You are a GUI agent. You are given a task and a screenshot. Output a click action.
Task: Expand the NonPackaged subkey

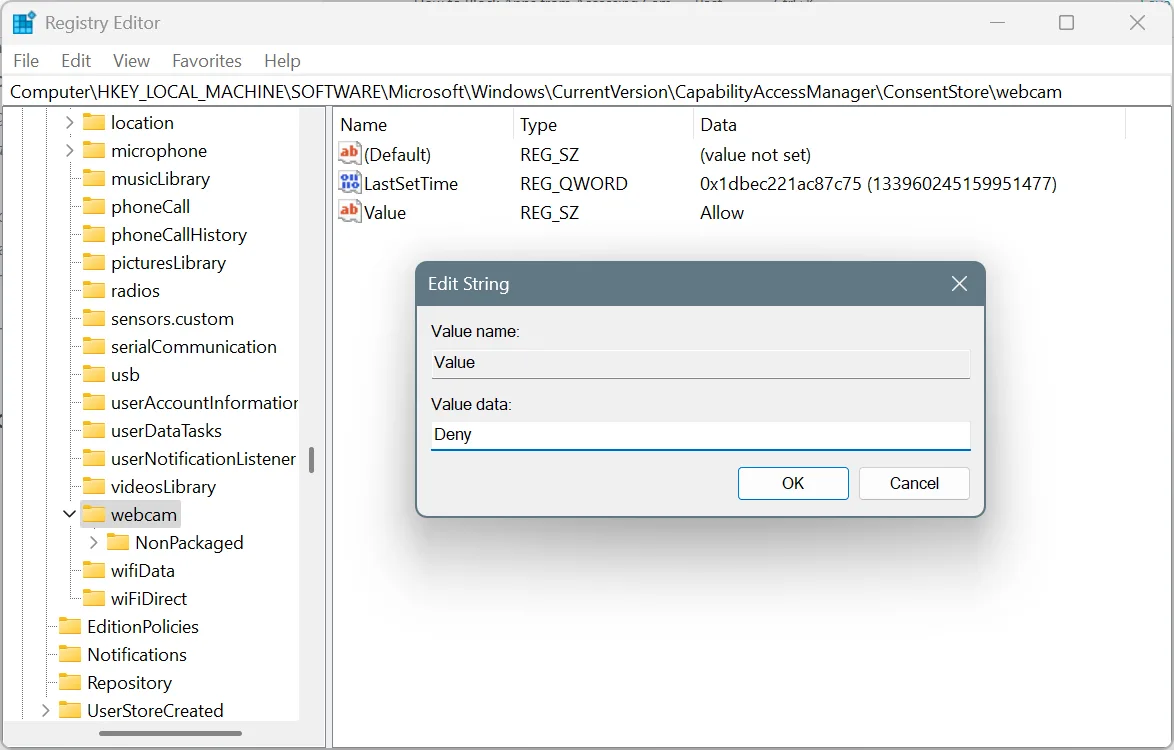94,542
